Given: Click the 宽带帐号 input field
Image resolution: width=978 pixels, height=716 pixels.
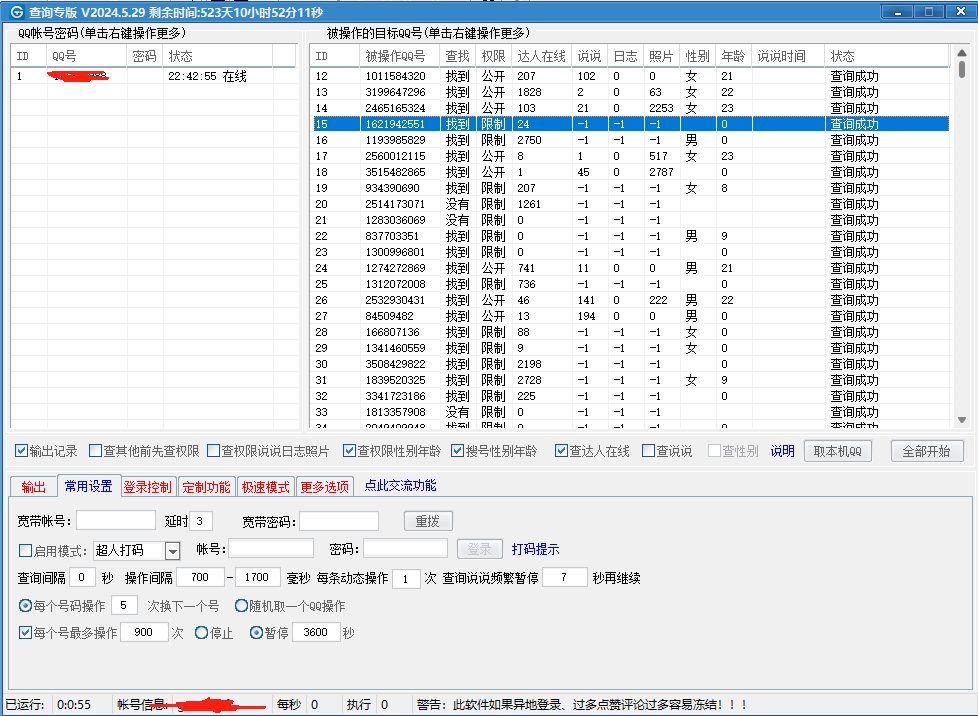Looking at the screenshot, I should tap(116, 520).
